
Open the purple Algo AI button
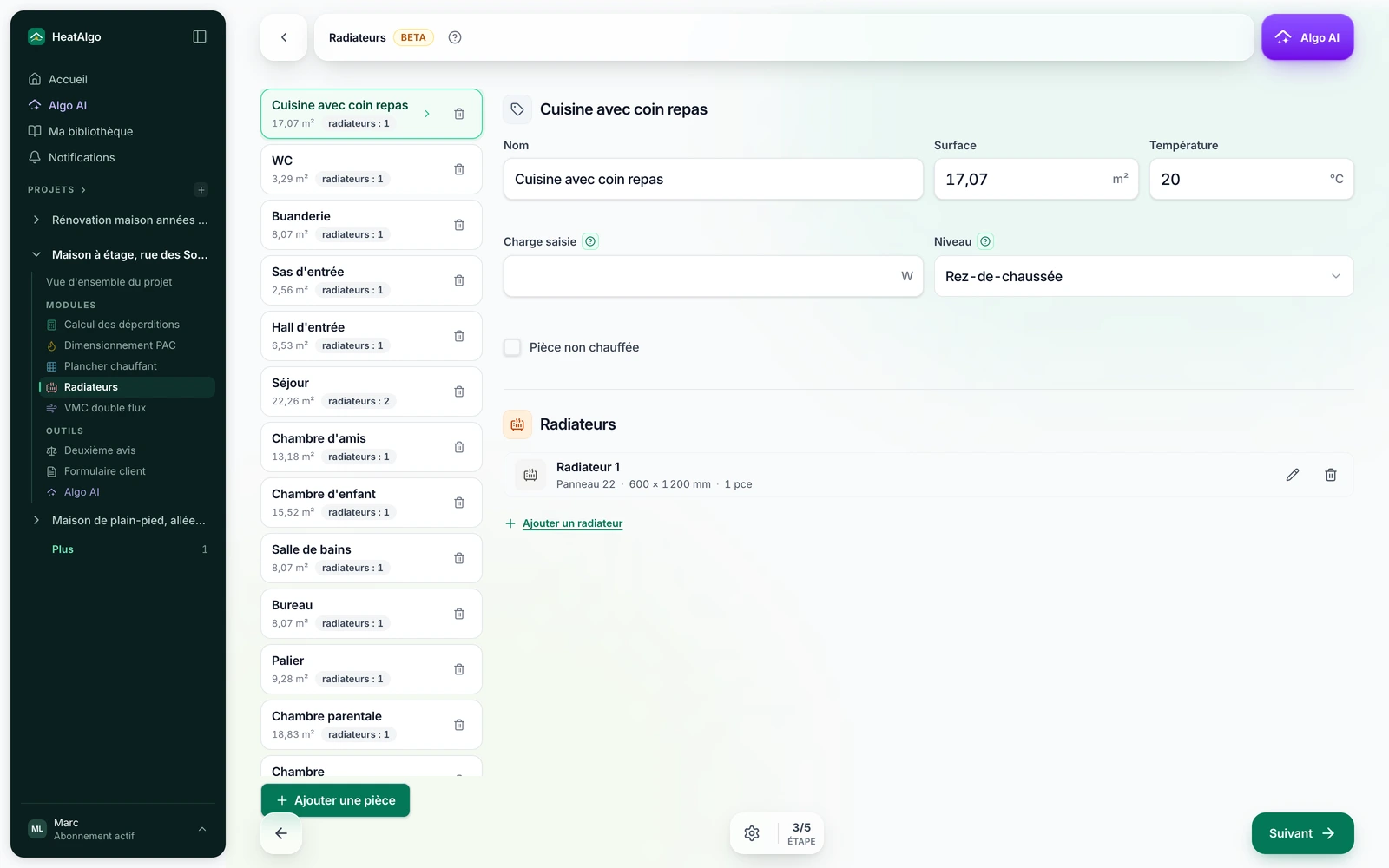tap(1307, 37)
